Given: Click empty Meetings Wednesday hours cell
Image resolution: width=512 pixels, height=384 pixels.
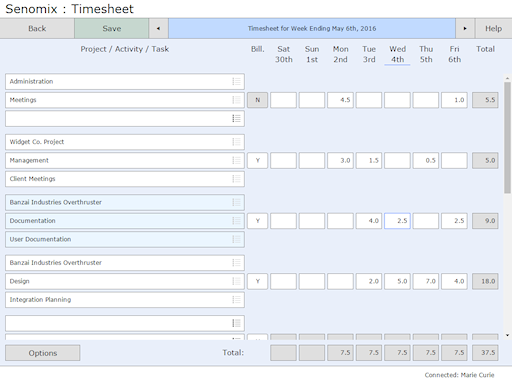Looking at the screenshot, I should pos(397,100).
